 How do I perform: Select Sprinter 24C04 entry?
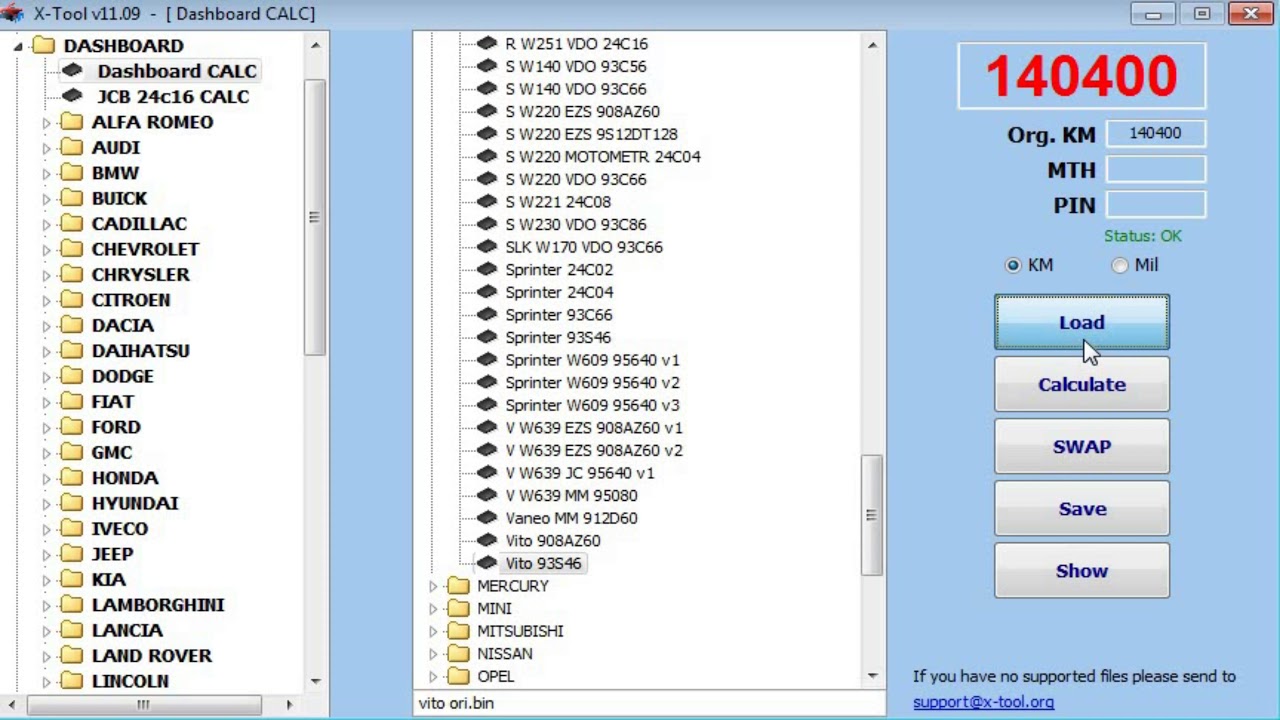pos(559,292)
